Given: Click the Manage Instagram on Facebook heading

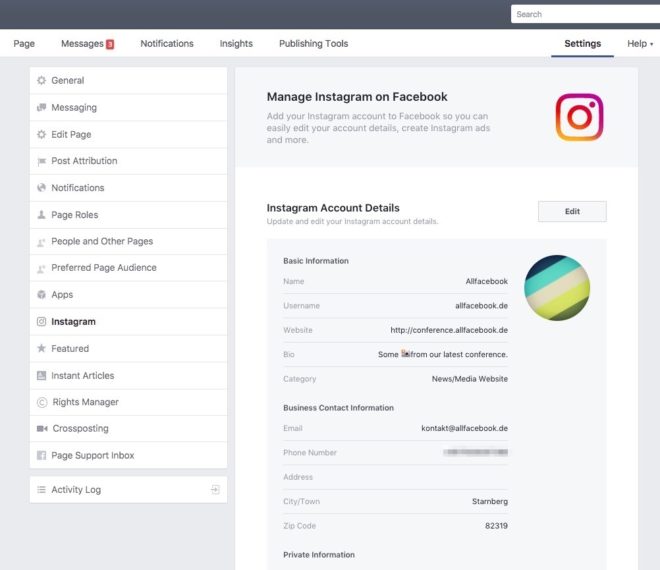Looking at the screenshot, I should 357,97.
